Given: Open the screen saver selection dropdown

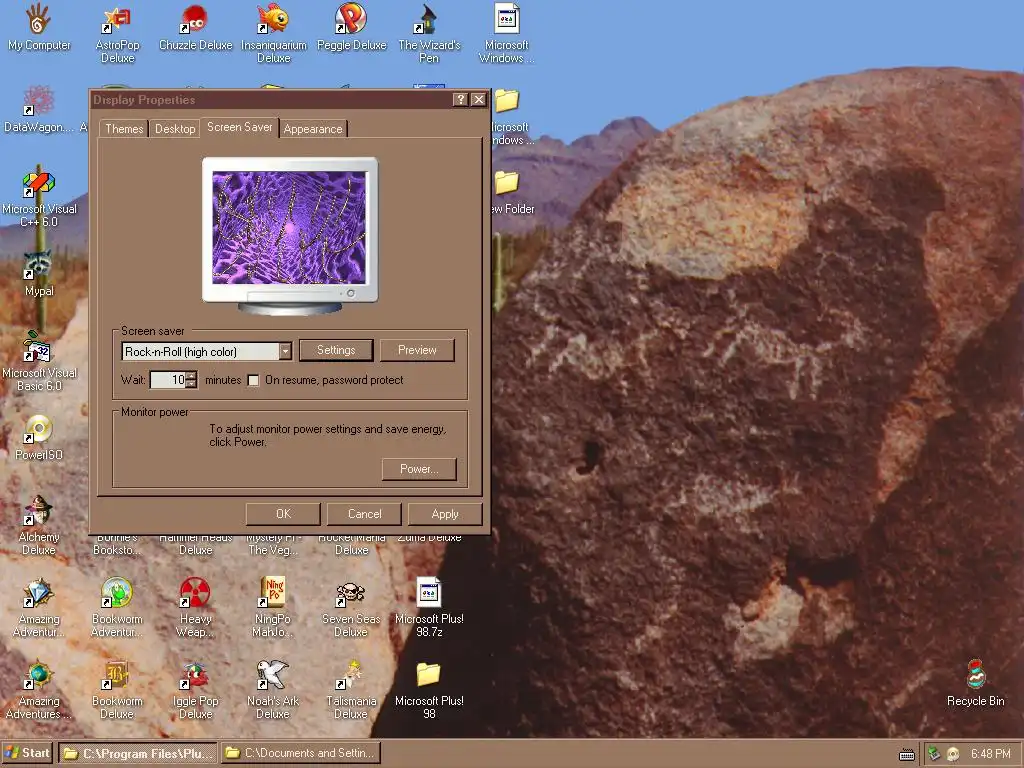Looking at the screenshot, I should pyautogui.click(x=285, y=351).
